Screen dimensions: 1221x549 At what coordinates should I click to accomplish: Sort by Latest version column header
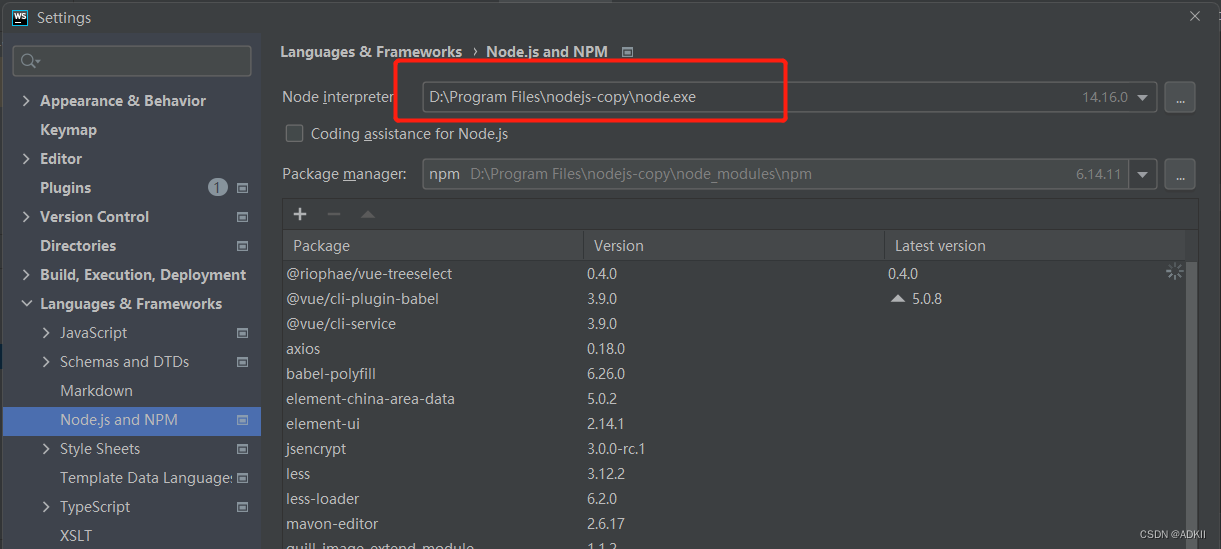tap(1035, 246)
